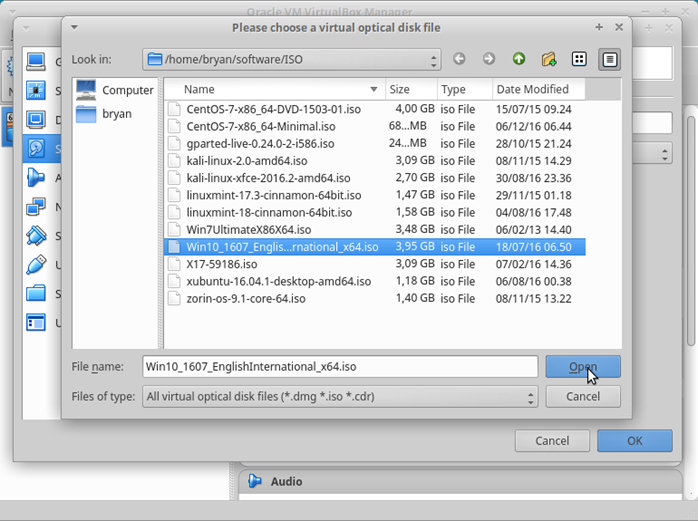The width and height of the screenshot is (698, 521).
Task: Open User Interface settings icon
Action: click(x=36, y=322)
